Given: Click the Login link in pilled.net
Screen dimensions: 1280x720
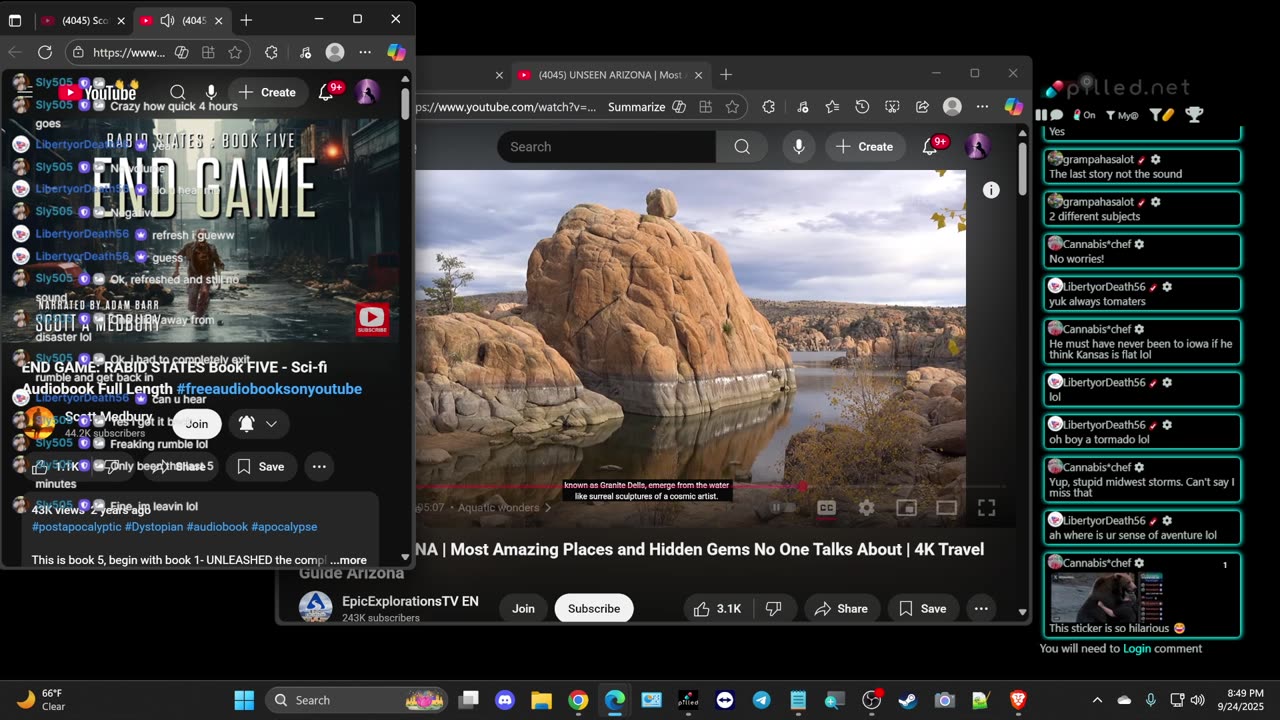Looking at the screenshot, I should (1137, 649).
